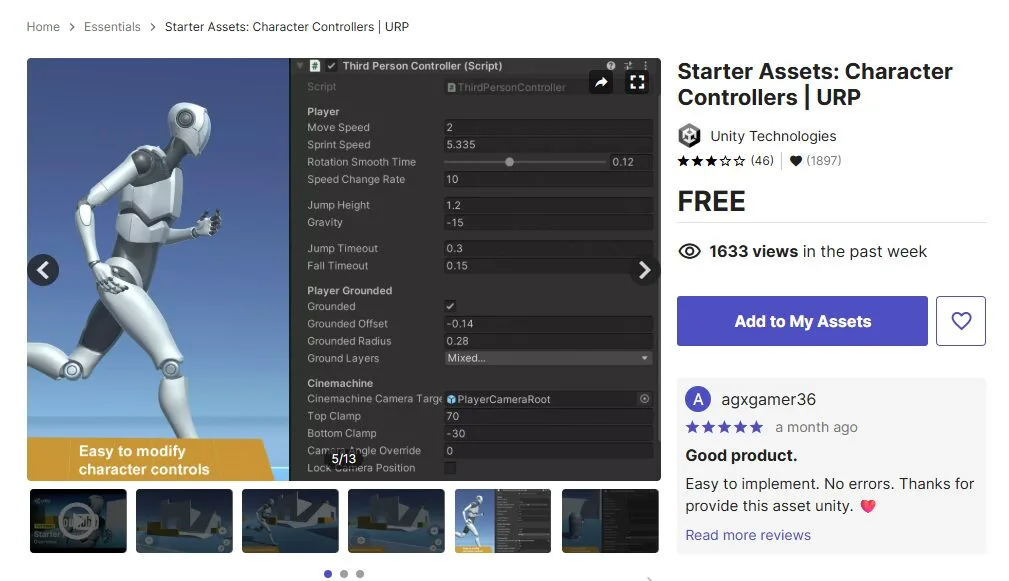Click the heart wishlist button
This screenshot has width=1009, height=581.
click(x=961, y=321)
